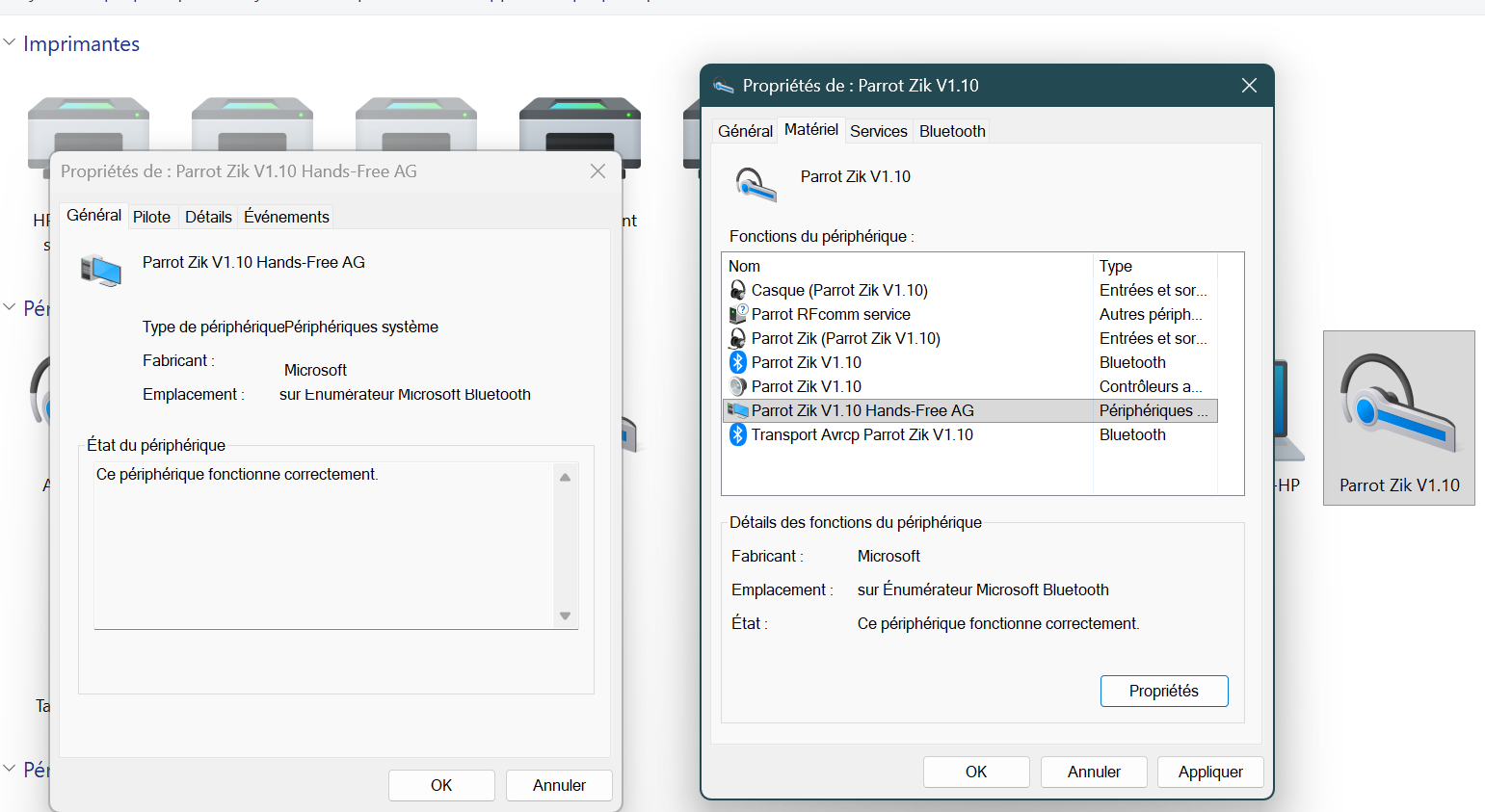The image size is (1485, 812).
Task: Select 'Transport Avrcp Parrot Zik V1.10' row text
Action: click(x=862, y=434)
